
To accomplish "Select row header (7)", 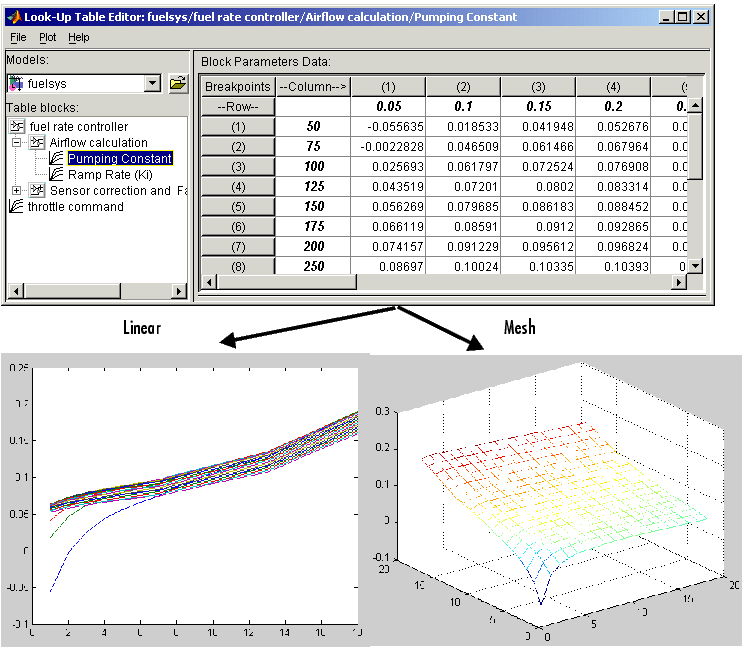I will [x=238, y=247].
